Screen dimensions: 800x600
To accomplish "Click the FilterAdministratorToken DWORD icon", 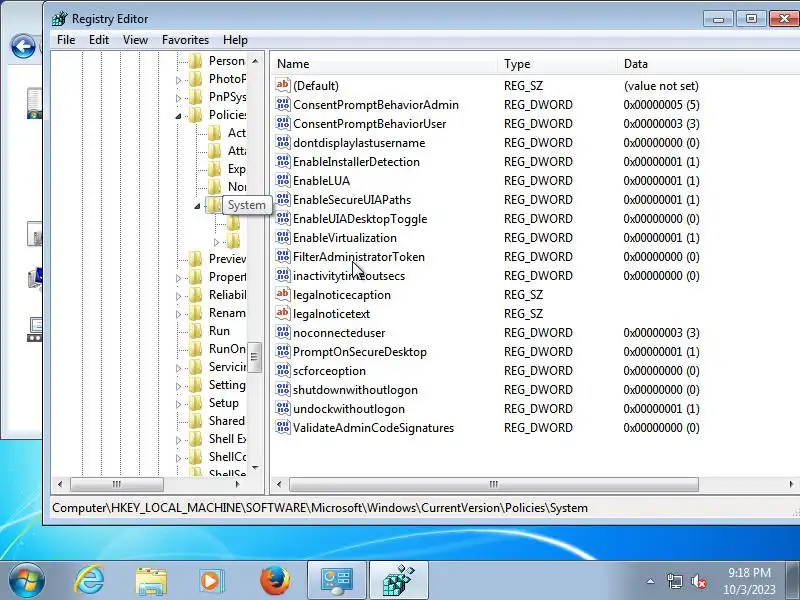I will [283, 256].
